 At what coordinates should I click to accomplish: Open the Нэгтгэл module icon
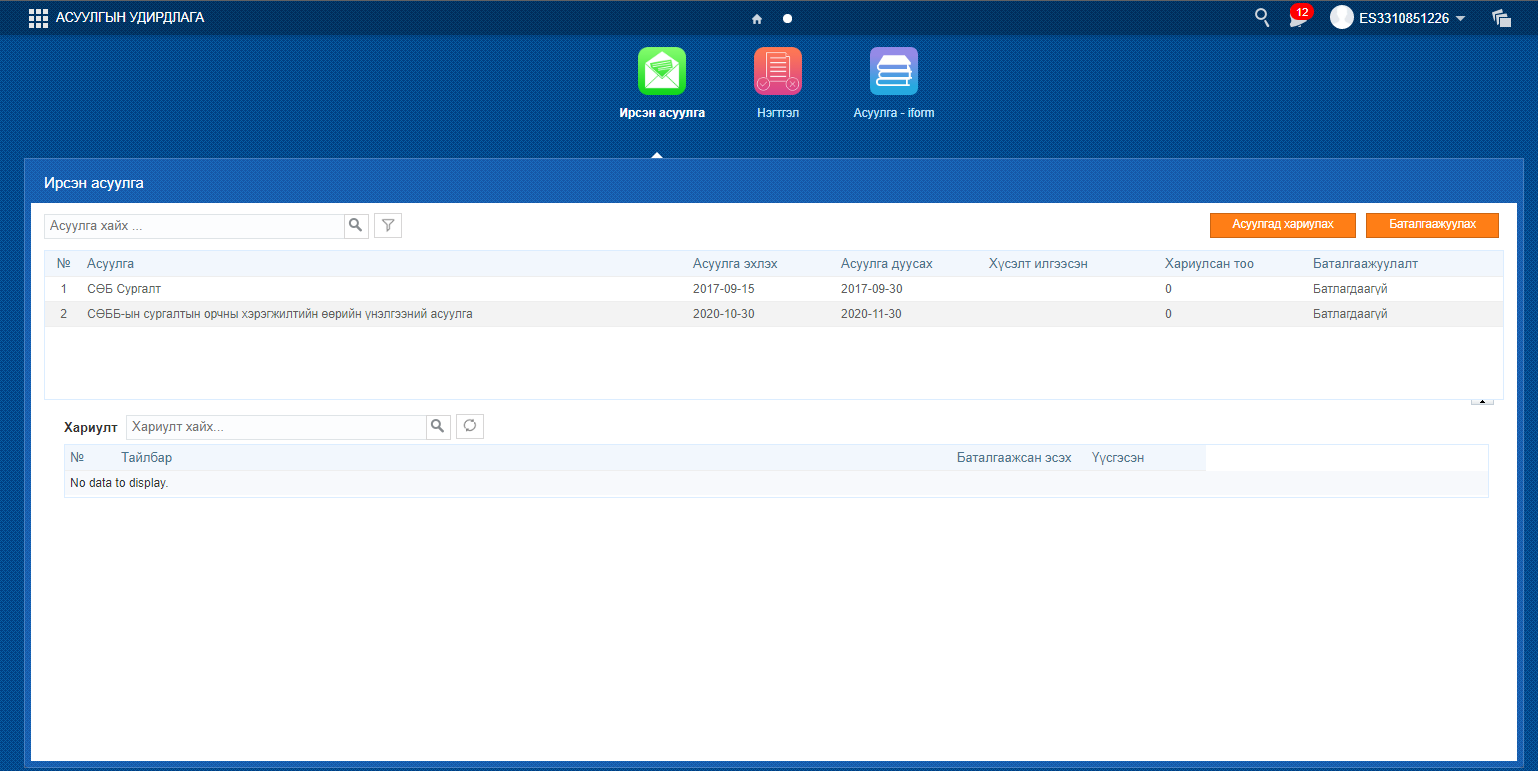pos(778,71)
